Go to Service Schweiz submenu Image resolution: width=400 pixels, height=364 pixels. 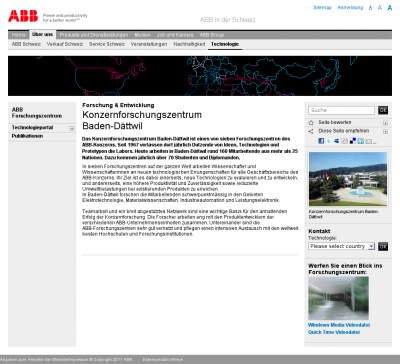pos(107,44)
